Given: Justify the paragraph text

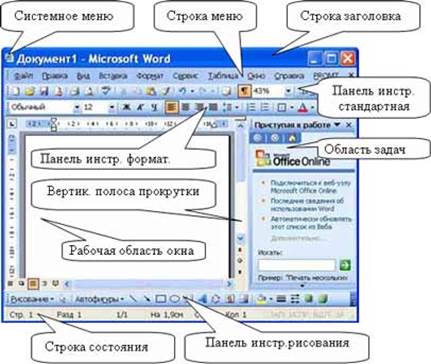Looking at the screenshot, I should 213,108.
